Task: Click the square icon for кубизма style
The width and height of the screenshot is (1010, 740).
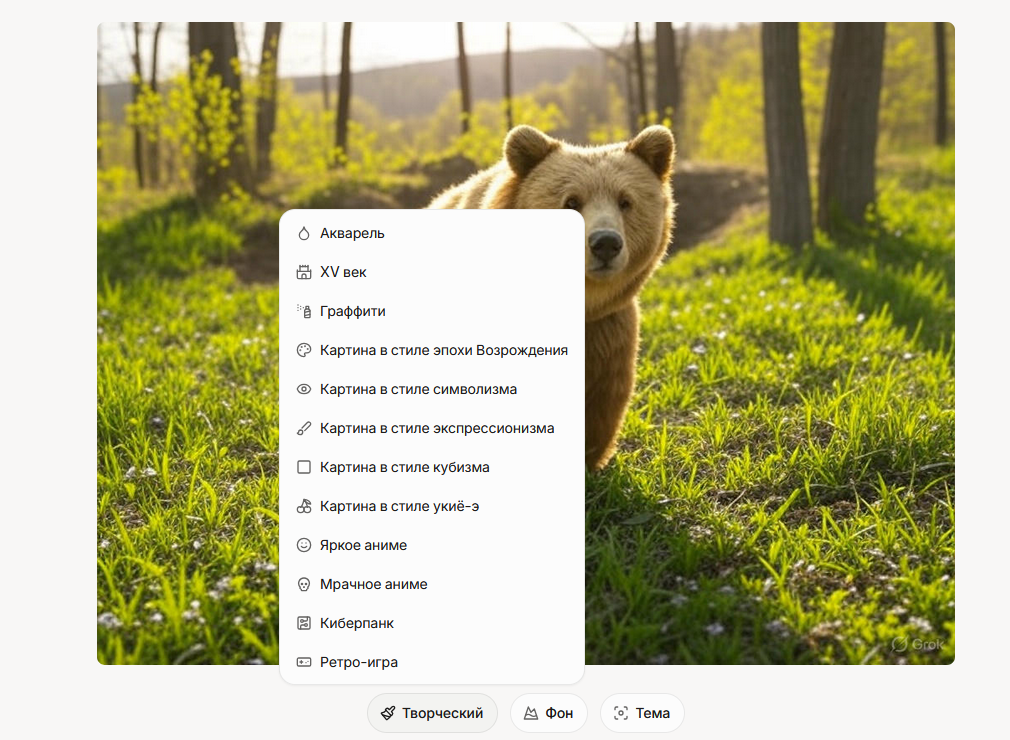Action: (x=304, y=467)
